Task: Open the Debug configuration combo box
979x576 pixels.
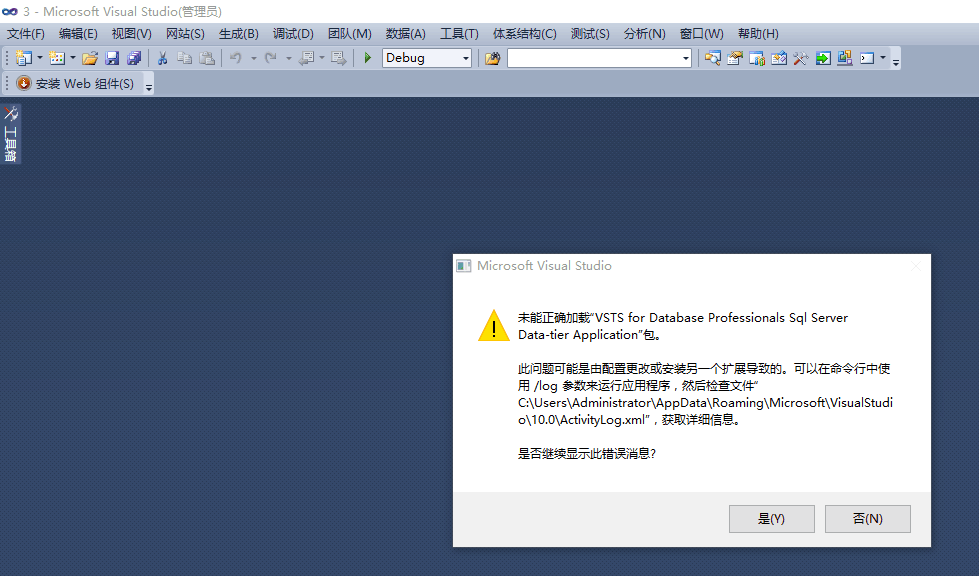Action: (x=427, y=58)
